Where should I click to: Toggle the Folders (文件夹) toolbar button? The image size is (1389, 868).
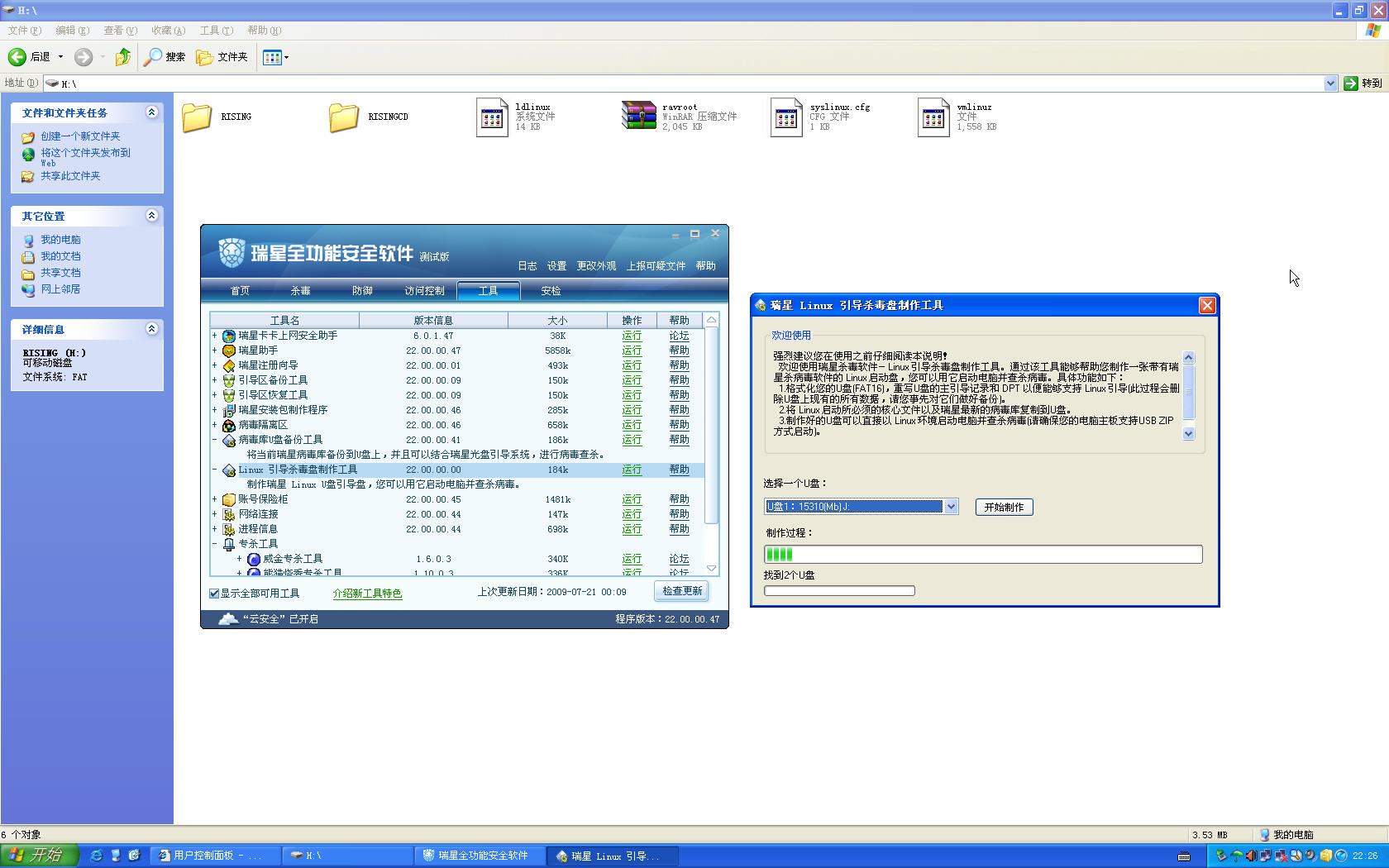[x=222, y=57]
